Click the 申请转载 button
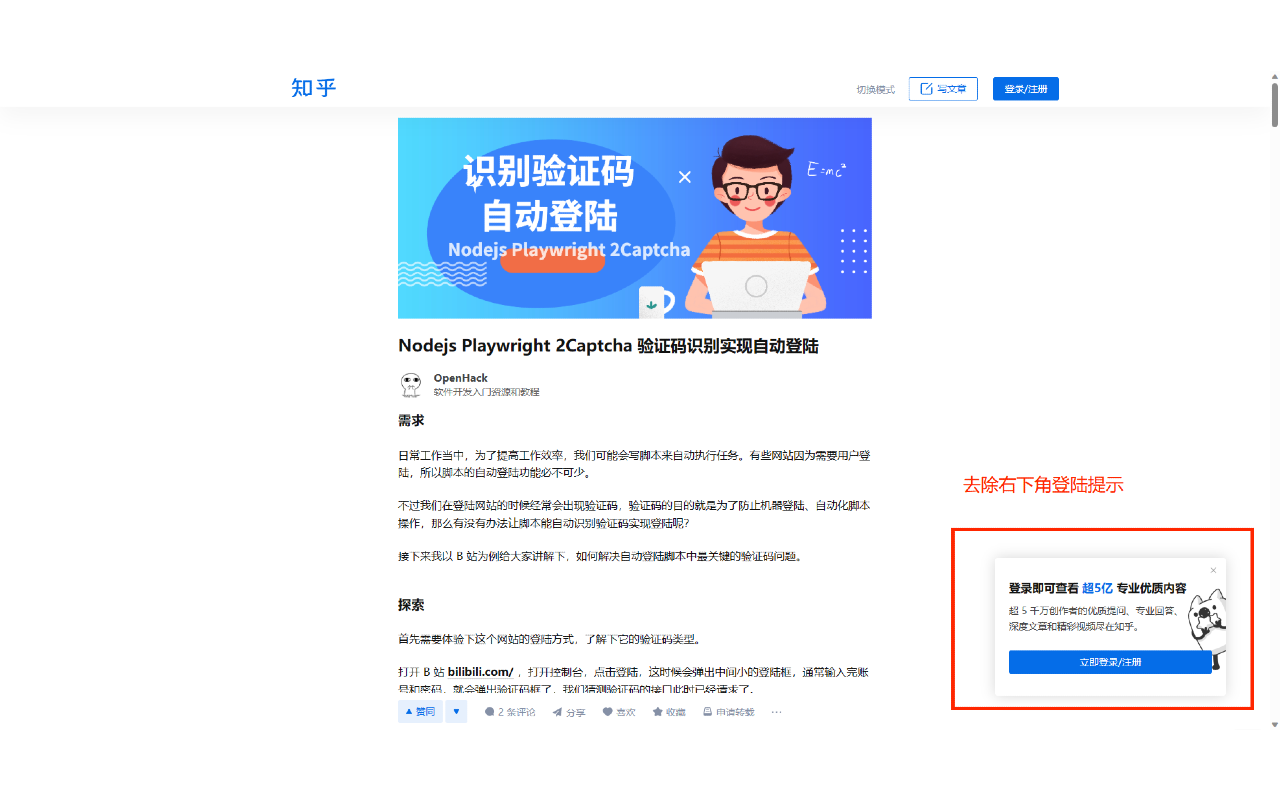Screen dimensions: 1280x800 (728, 712)
